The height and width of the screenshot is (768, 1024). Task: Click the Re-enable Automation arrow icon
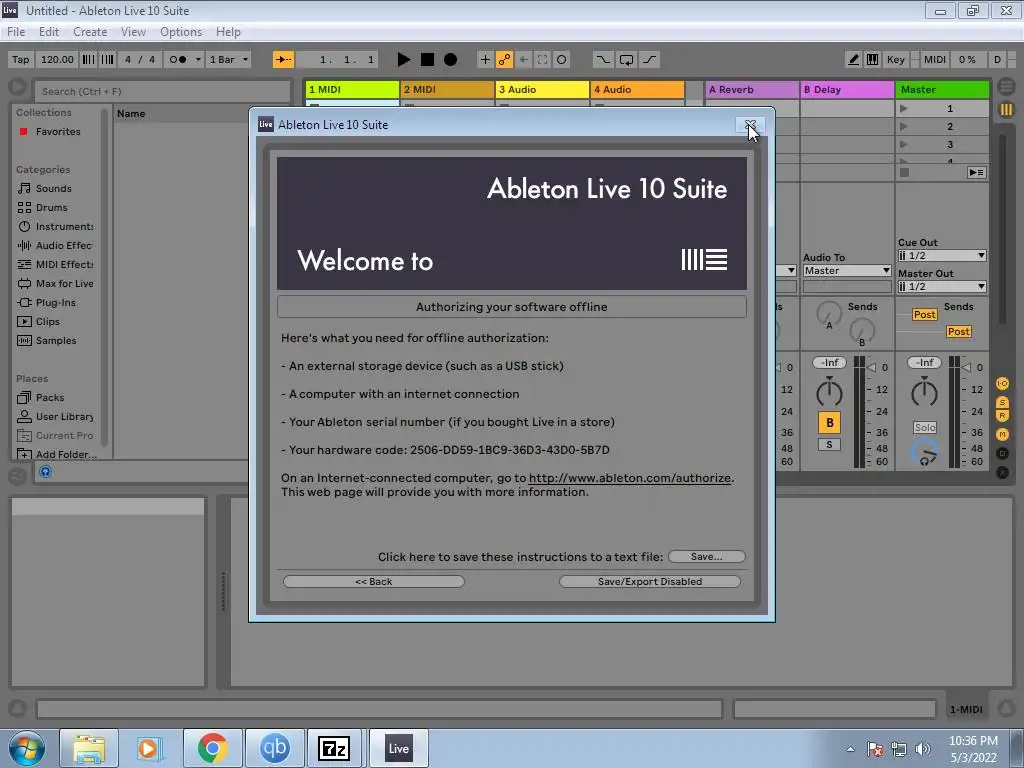click(x=523, y=59)
